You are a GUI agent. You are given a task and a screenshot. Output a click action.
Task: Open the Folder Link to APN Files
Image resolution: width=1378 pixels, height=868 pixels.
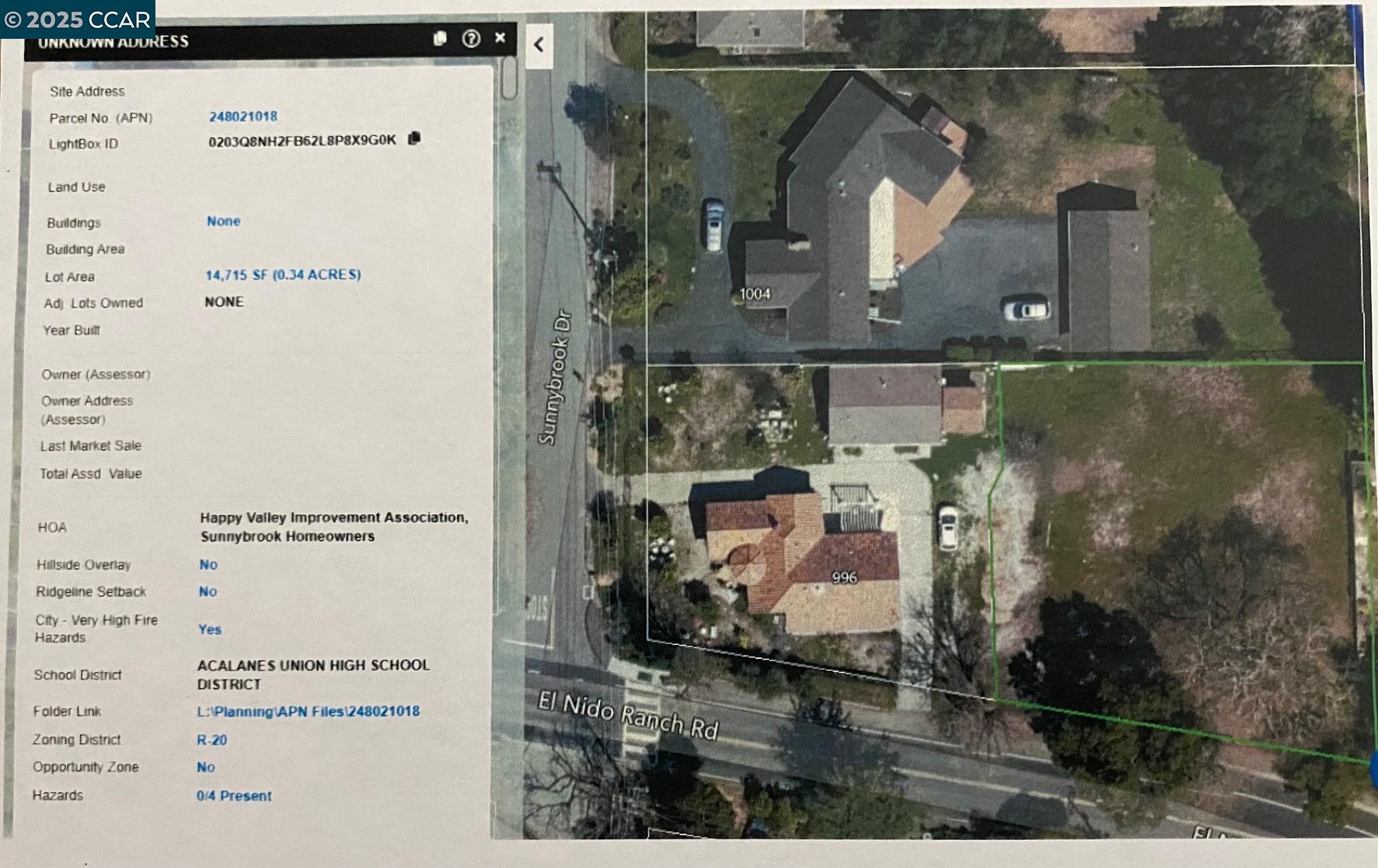coord(310,710)
